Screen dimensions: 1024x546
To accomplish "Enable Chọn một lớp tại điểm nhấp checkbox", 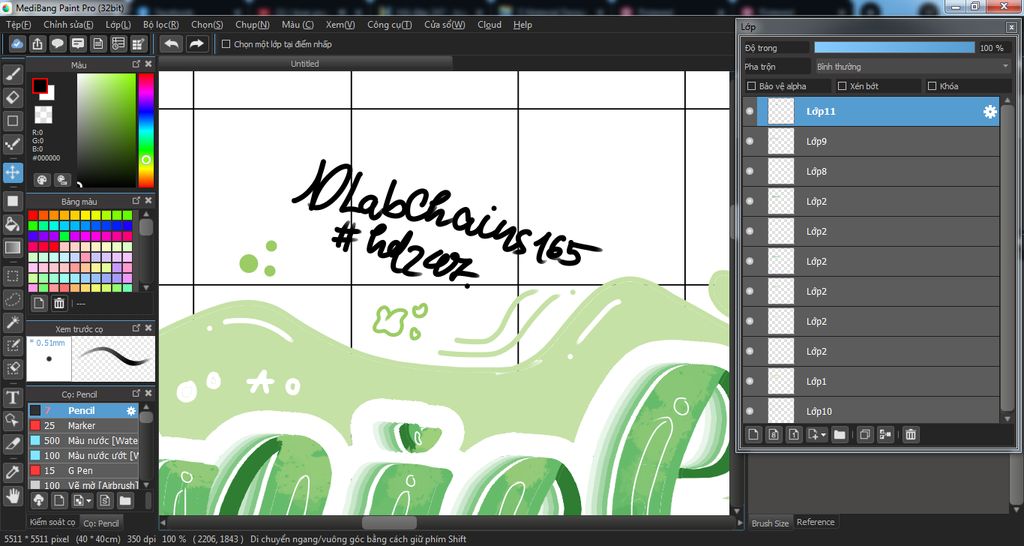I will [x=226, y=44].
